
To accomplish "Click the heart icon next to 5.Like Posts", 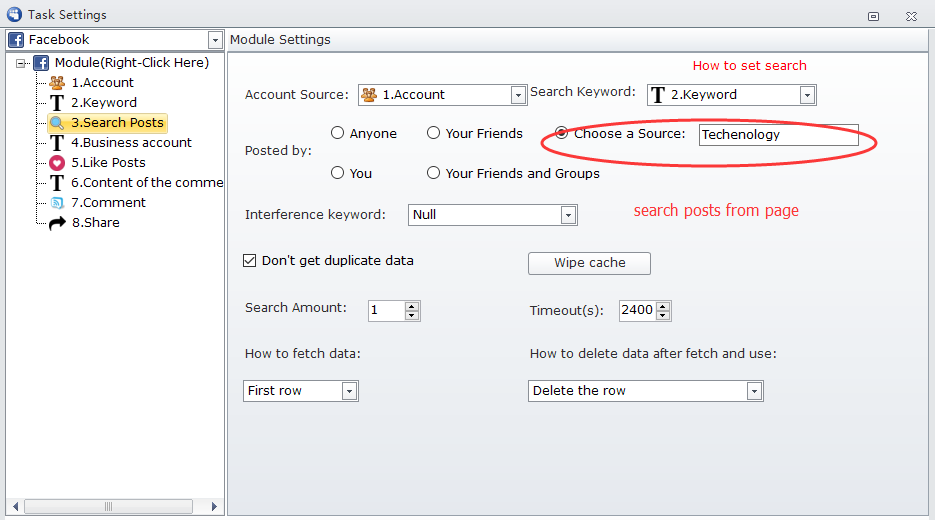I will coord(58,163).
